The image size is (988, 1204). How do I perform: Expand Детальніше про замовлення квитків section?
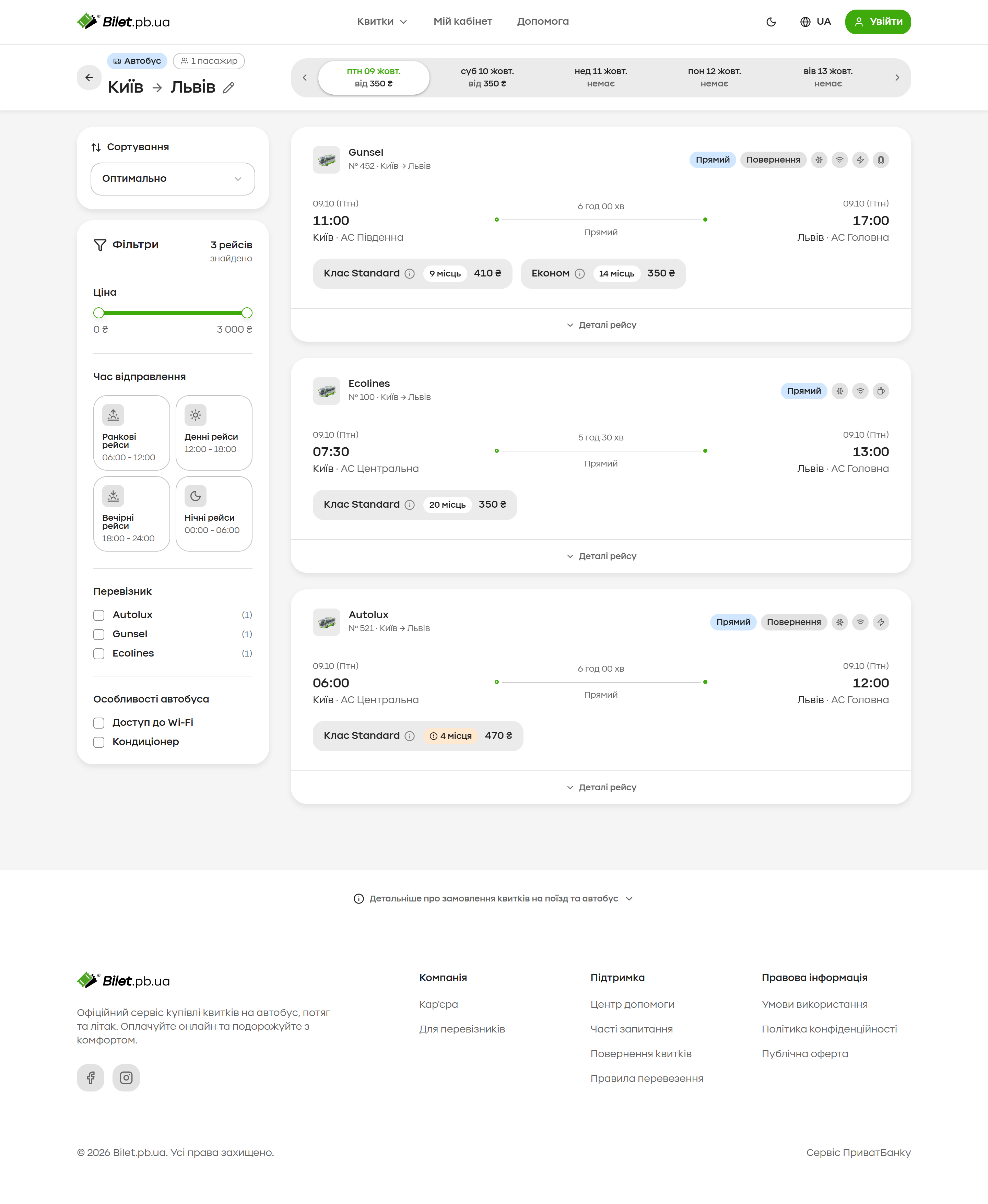click(x=493, y=898)
